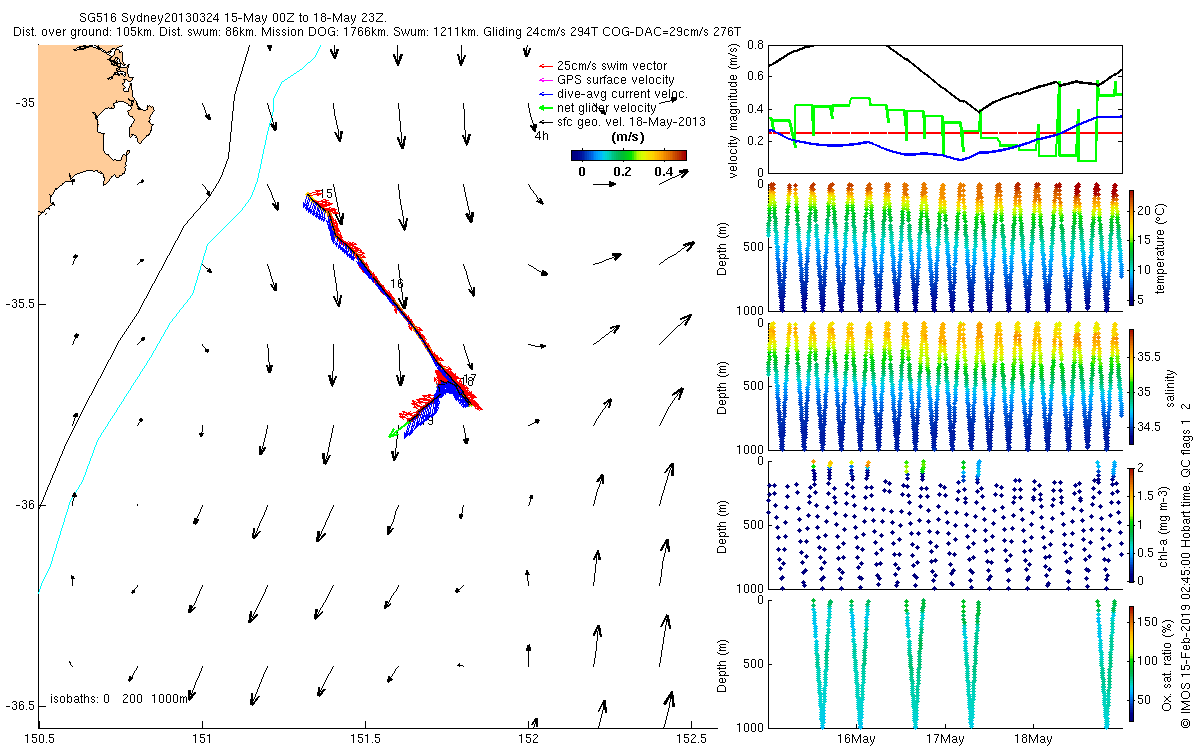Viewport: 1200px width, 750px height.
Task: Click the Ox. sat. ratio (%) colorbar
Action: coord(1132,663)
